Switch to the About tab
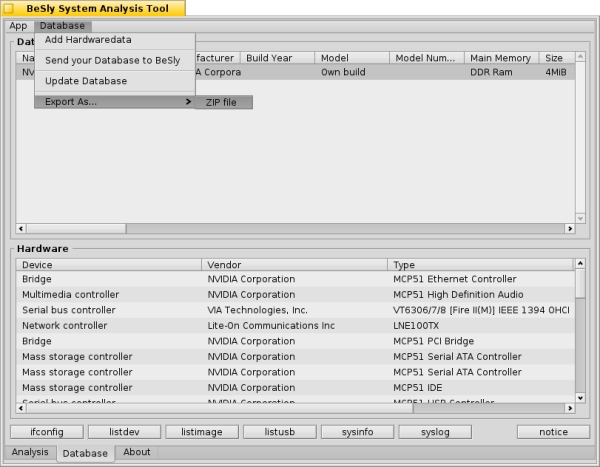This screenshot has width=600, height=467. click(137, 453)
